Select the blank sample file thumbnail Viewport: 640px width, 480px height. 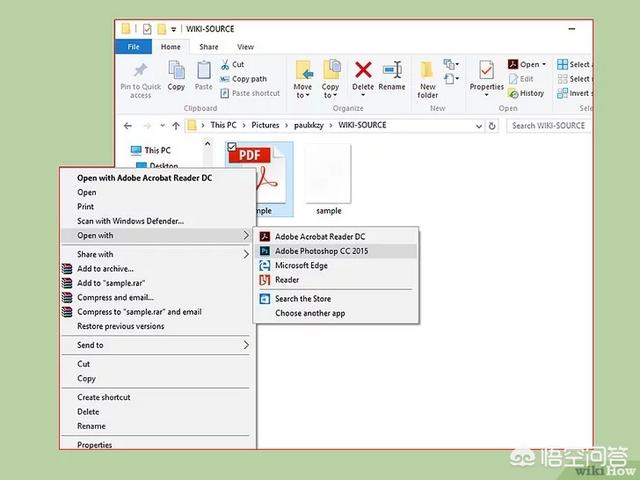pyautogui.click(x=328, y=174)
